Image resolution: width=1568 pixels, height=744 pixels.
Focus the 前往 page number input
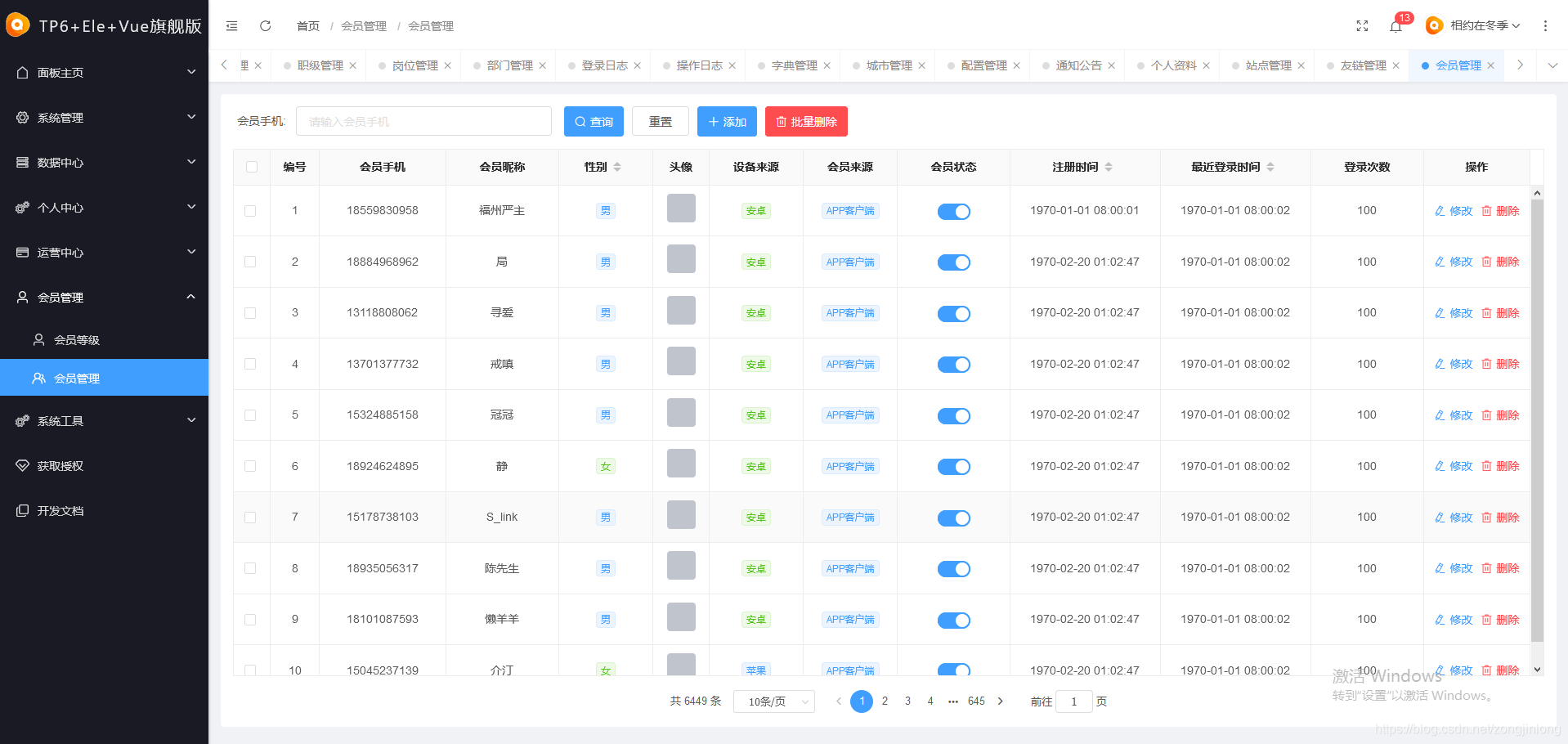coord(1074,701)
